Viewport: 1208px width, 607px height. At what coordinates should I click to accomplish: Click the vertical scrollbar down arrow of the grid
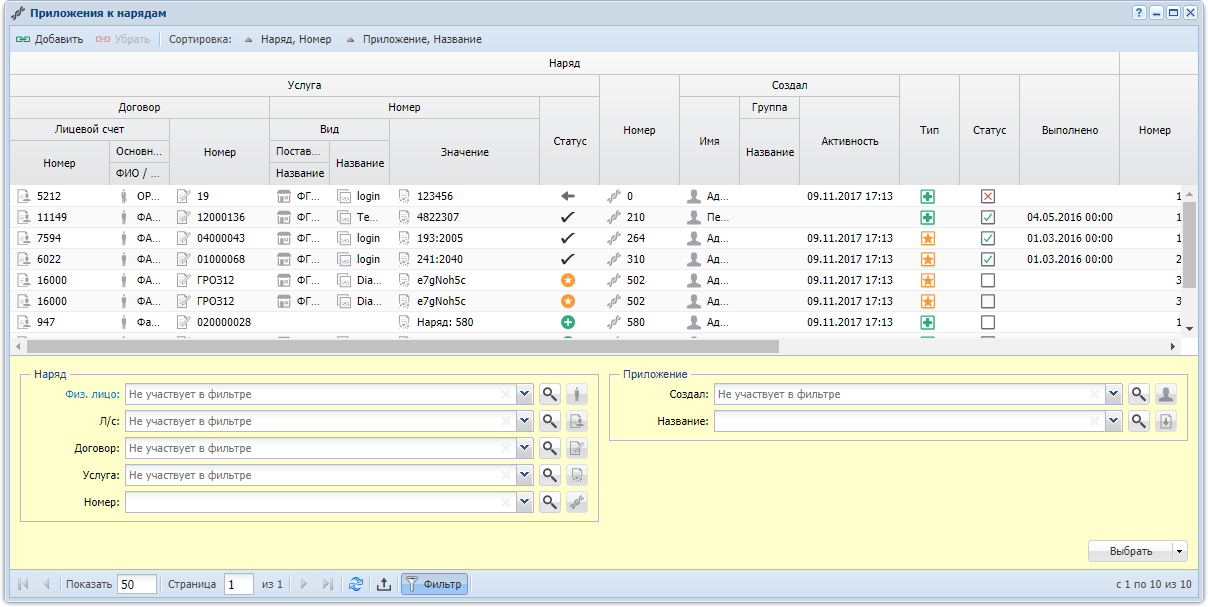coord(1189,328)
